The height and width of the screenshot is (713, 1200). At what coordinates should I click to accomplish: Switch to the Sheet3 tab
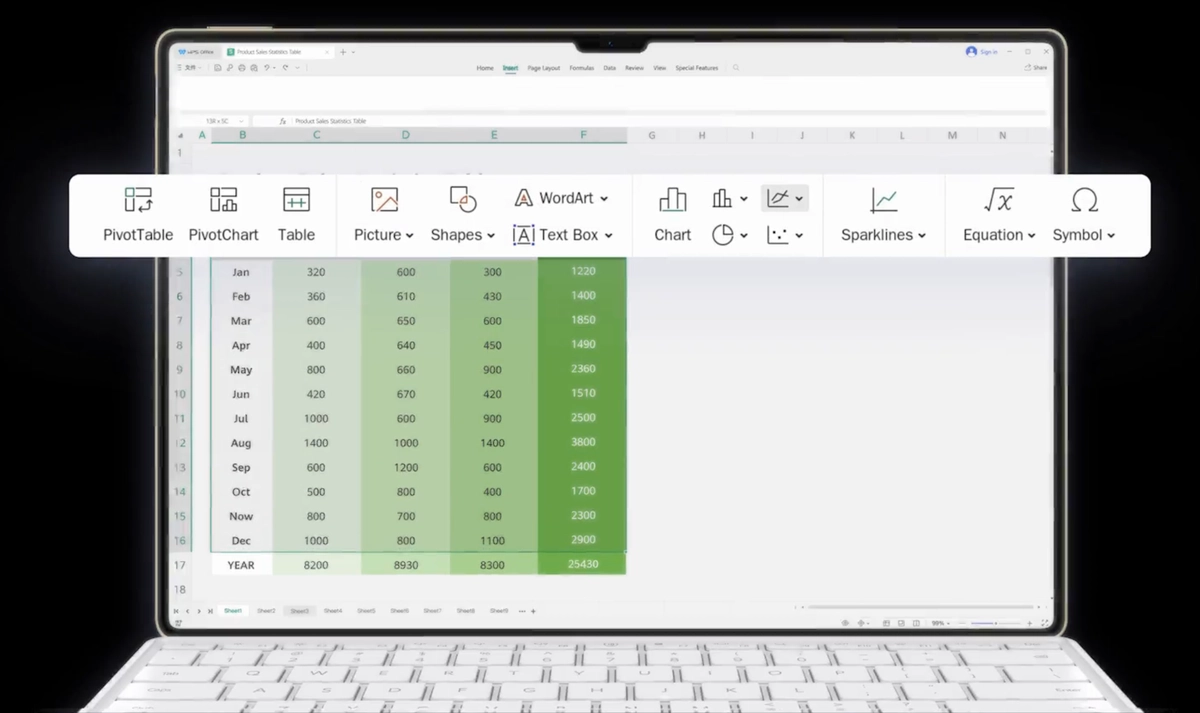pos(299,610)
